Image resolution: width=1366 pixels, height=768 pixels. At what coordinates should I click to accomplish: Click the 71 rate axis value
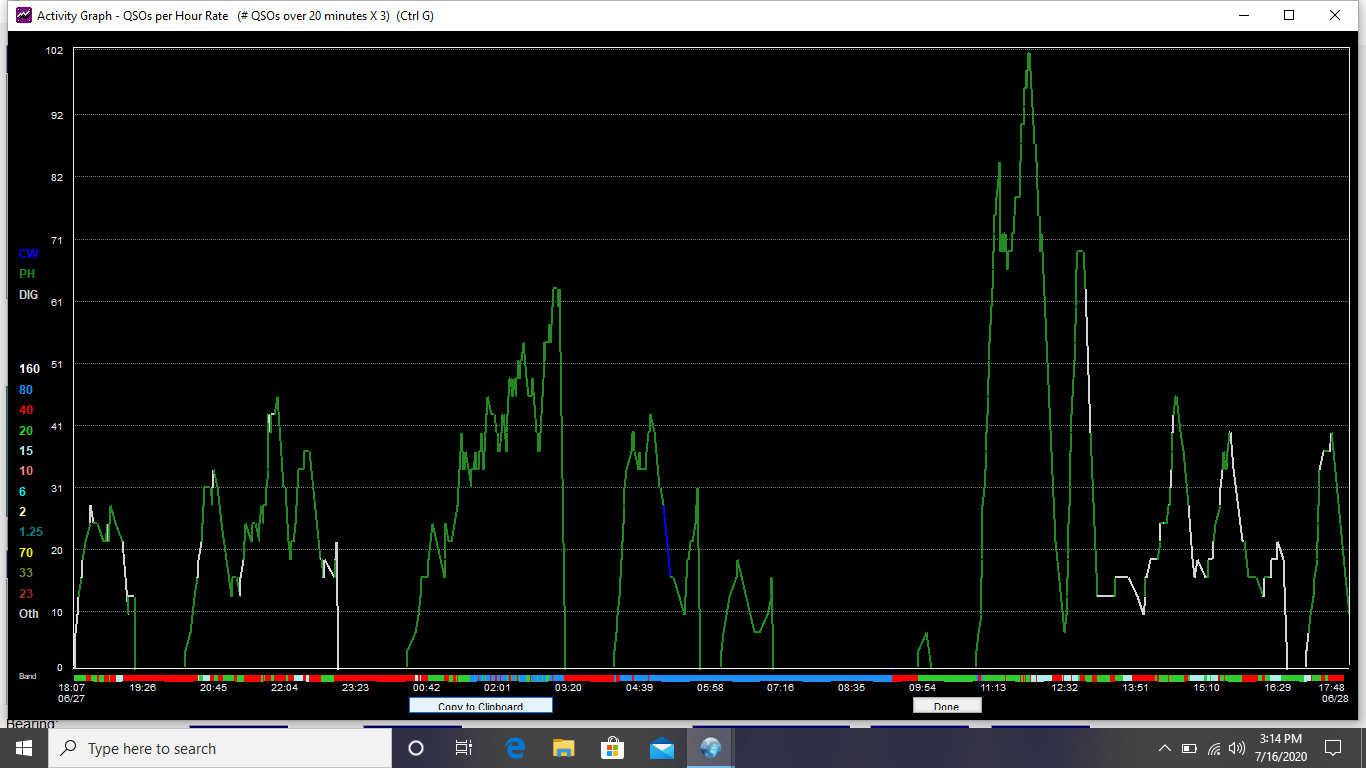[x=57, y=240]
